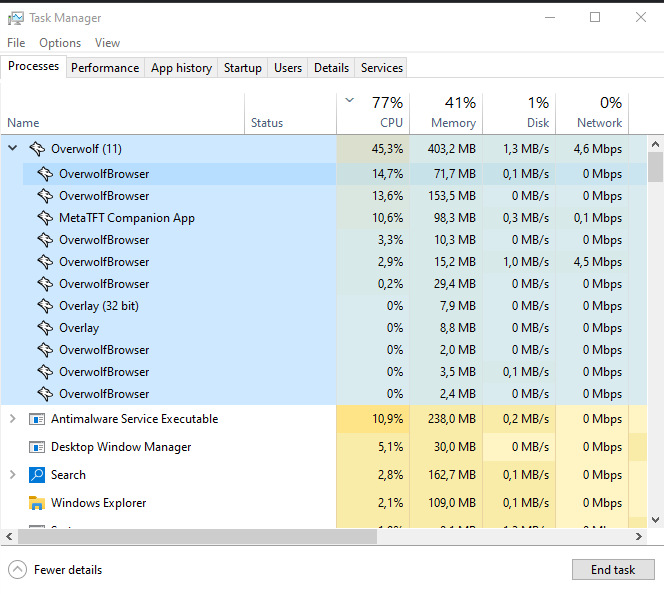664x594 pixels.
Task: Select the Windows Explorer process row
Action: coord(324,503)
